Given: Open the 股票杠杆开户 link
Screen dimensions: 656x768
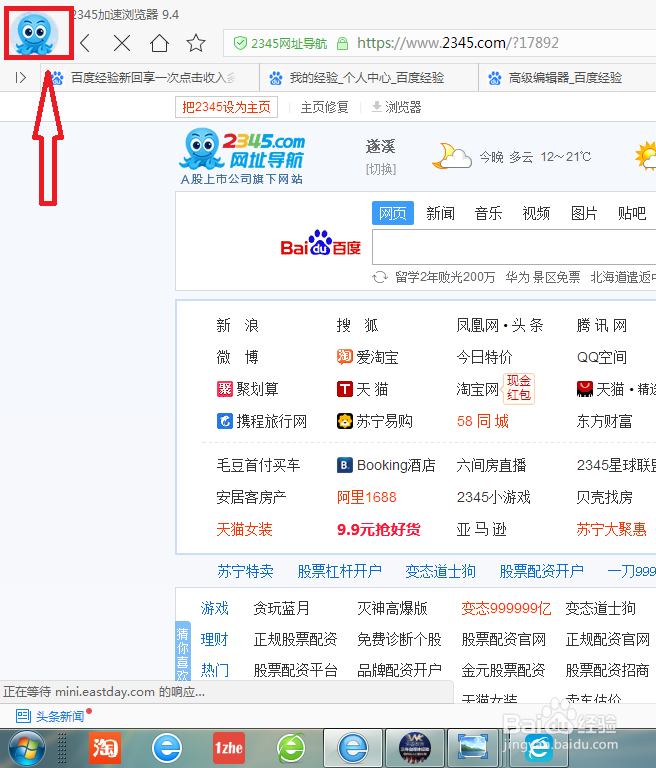Looking at the screenshot, I should 340,571.
